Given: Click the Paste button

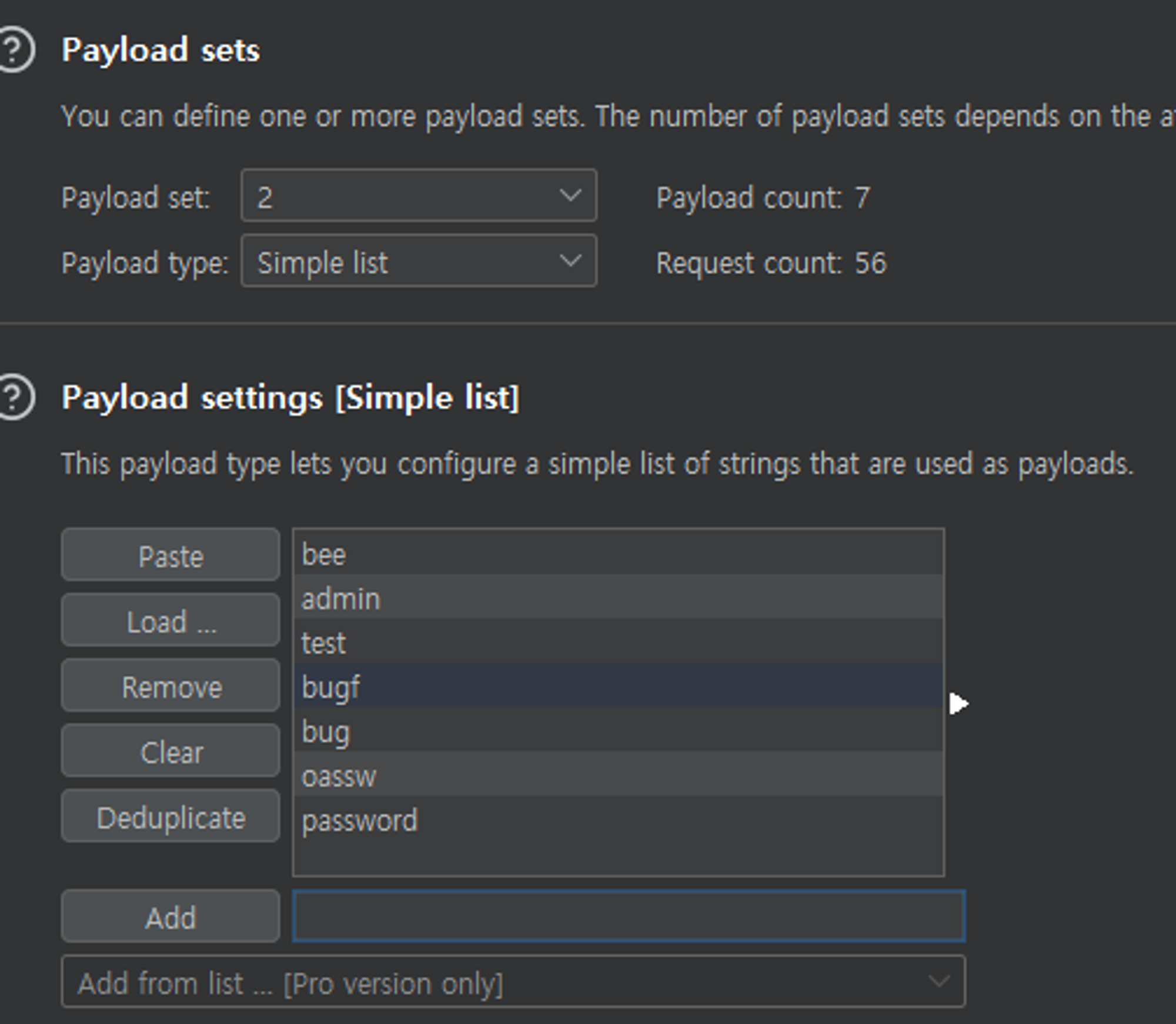Looking at the screenshot, I should pos(171,555).
